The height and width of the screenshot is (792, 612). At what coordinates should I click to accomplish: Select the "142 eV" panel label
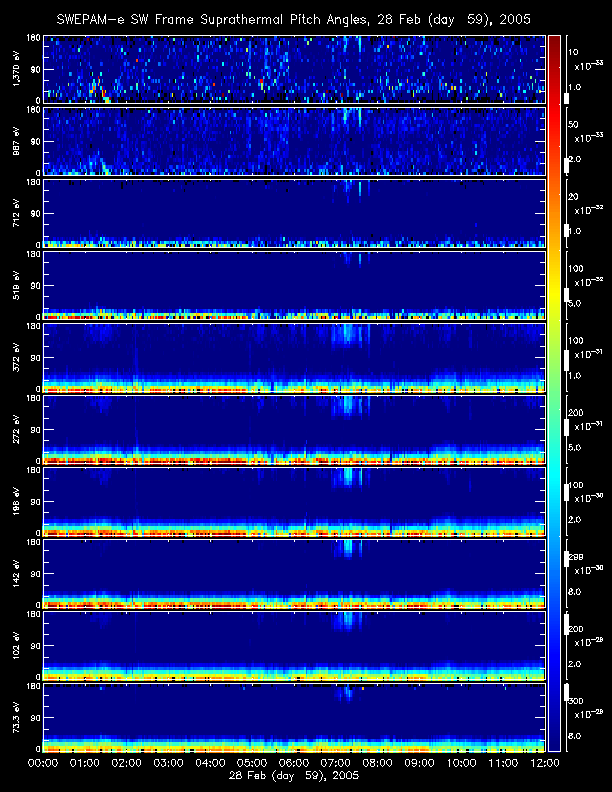[x=17, y=573]
